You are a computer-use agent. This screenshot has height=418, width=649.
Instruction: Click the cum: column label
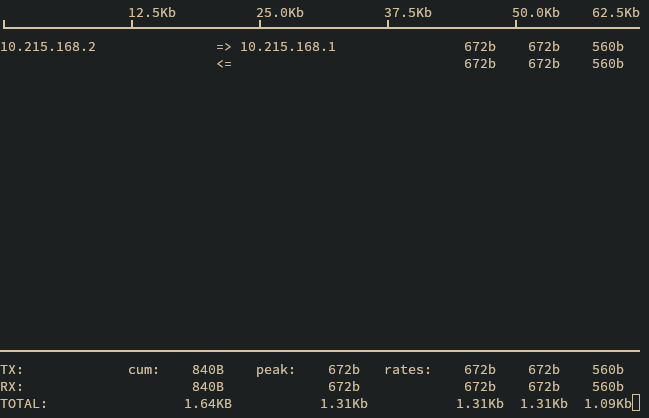pyautogui.click(x=144, y=370)
